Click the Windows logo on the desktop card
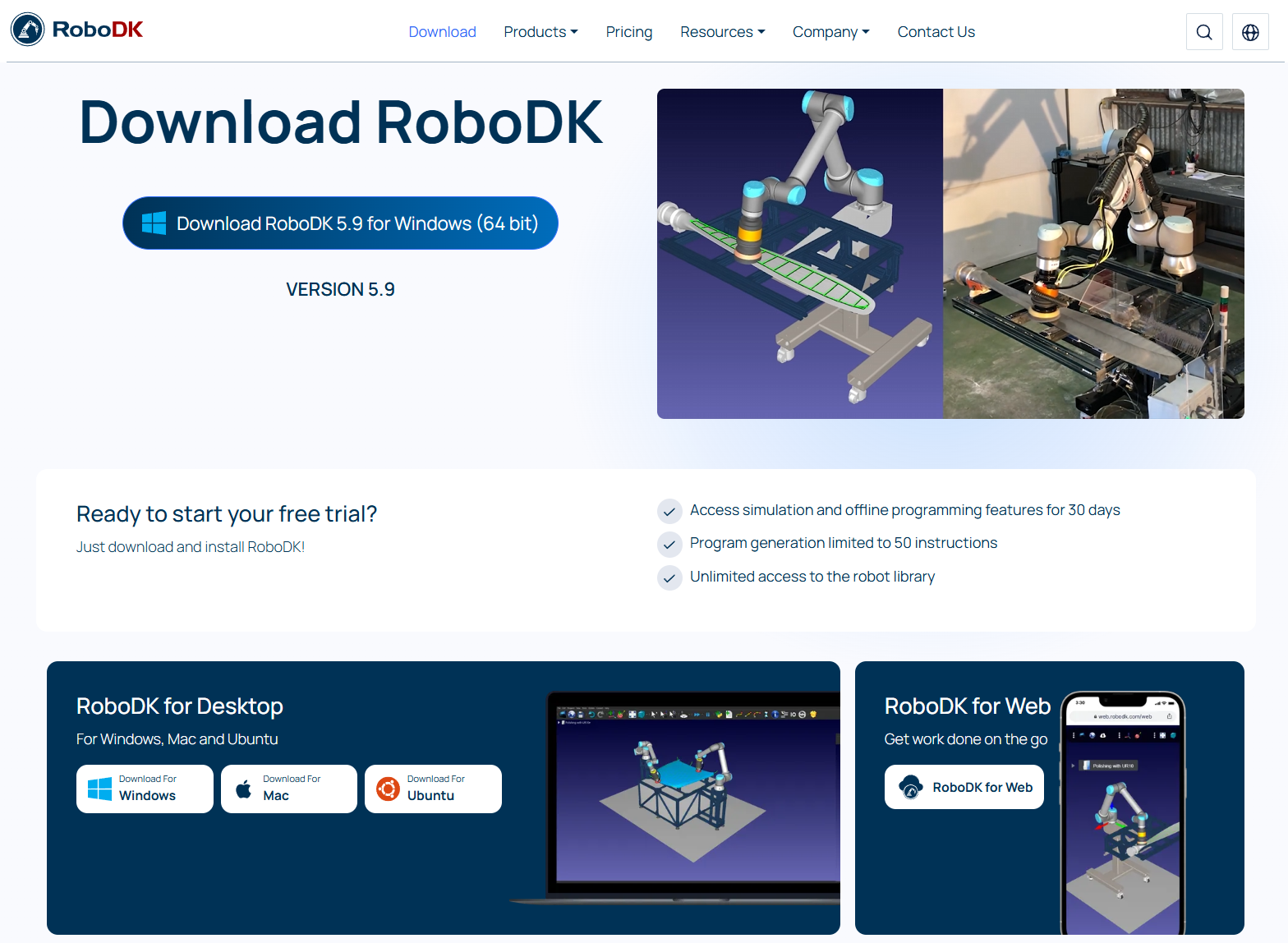Viewport: 1288px width, 943px height. click(x=99, y=789)
